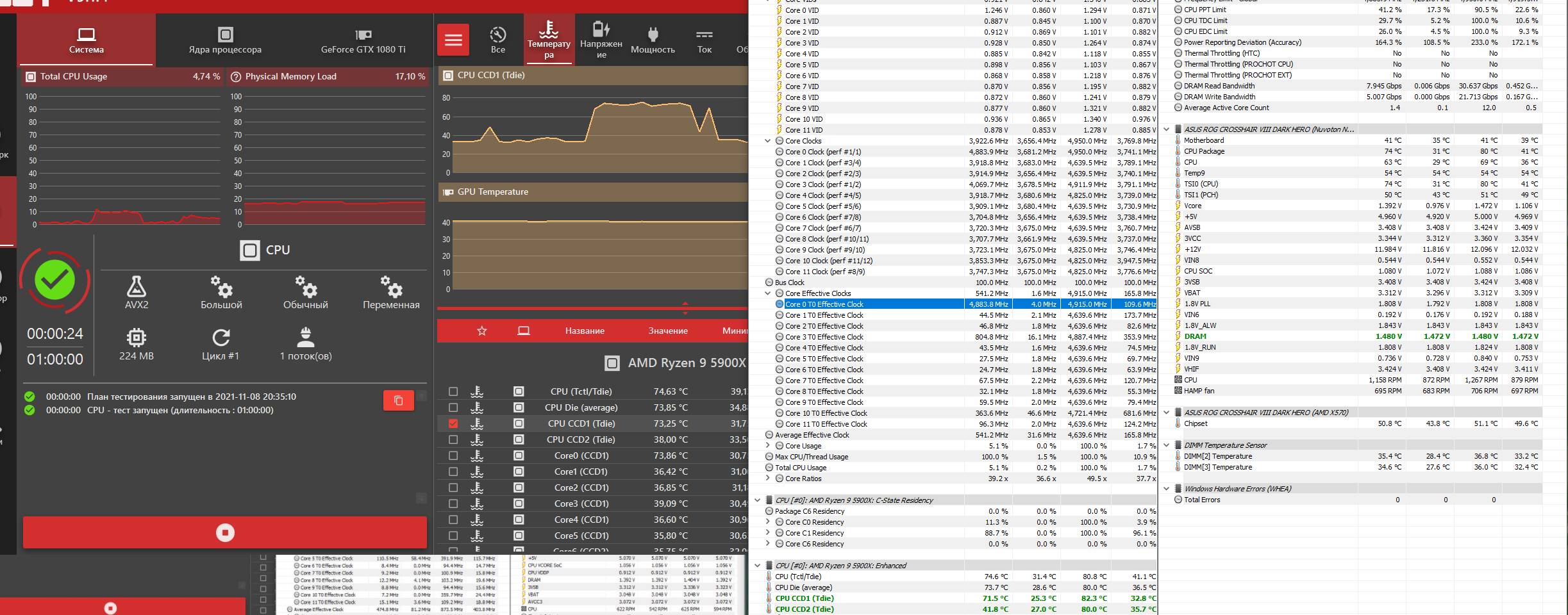1568x615 pixels.
Task: Expand the Core C1 Residency row
Action: point(767,533)
